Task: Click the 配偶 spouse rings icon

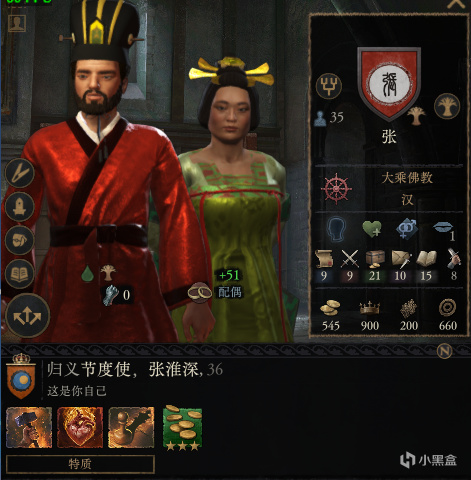Action: [x=199, y=292]
